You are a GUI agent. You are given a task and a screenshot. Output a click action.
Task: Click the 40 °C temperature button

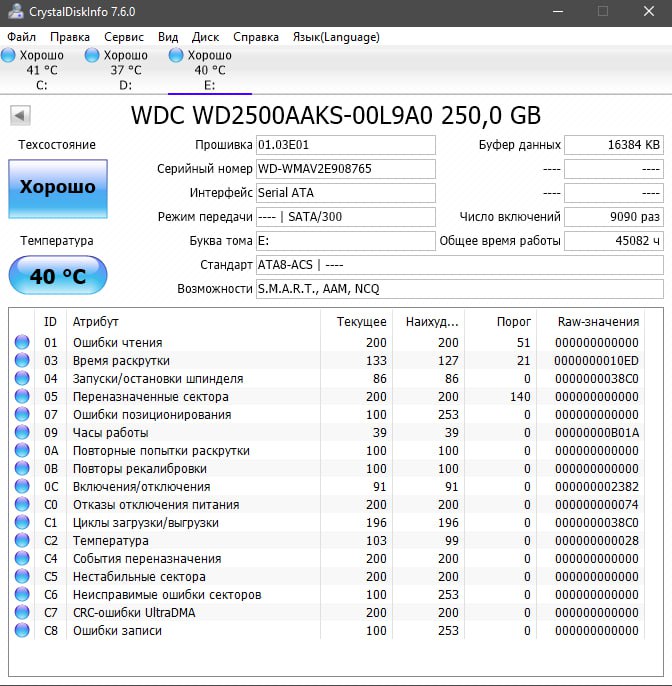click(x=58, y=275)
